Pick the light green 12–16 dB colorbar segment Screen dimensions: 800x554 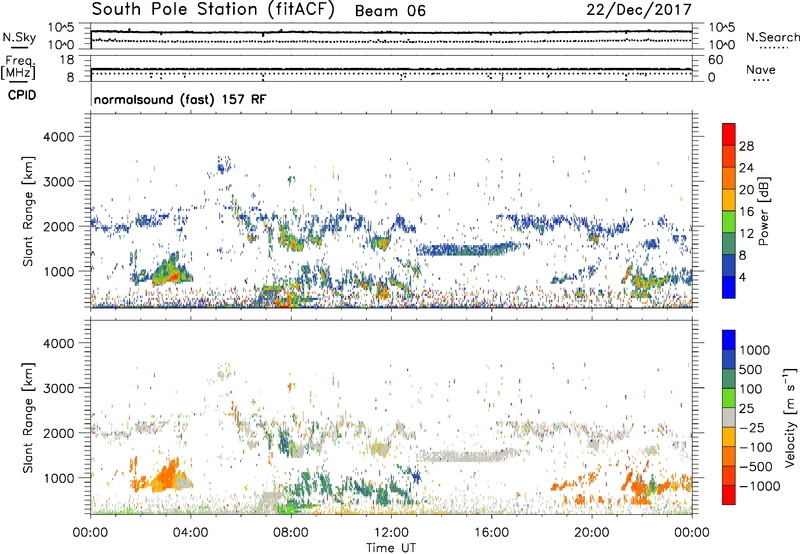pyautogui.click(x=729, y=222)
